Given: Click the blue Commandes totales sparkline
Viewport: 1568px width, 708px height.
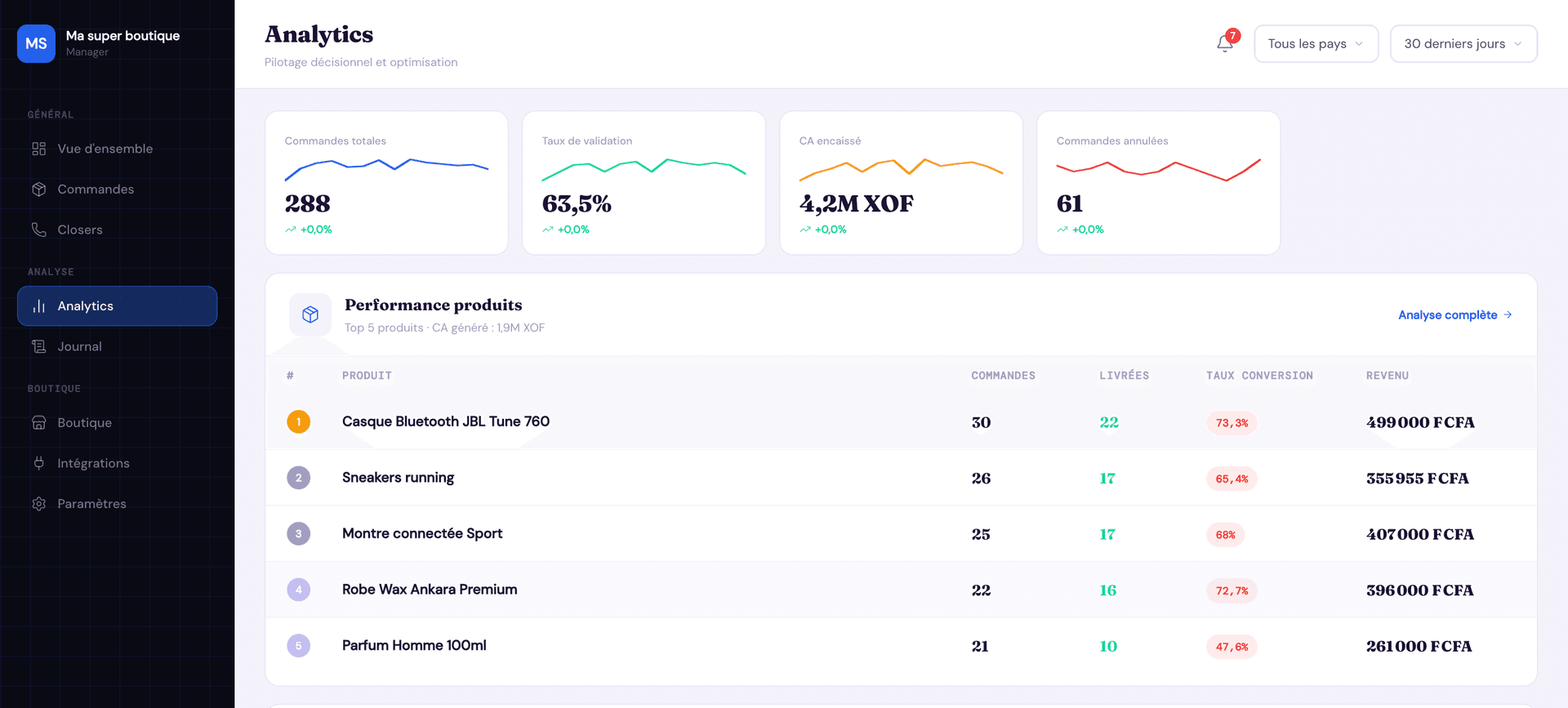Looking at the screenshot, I should 386,169.
